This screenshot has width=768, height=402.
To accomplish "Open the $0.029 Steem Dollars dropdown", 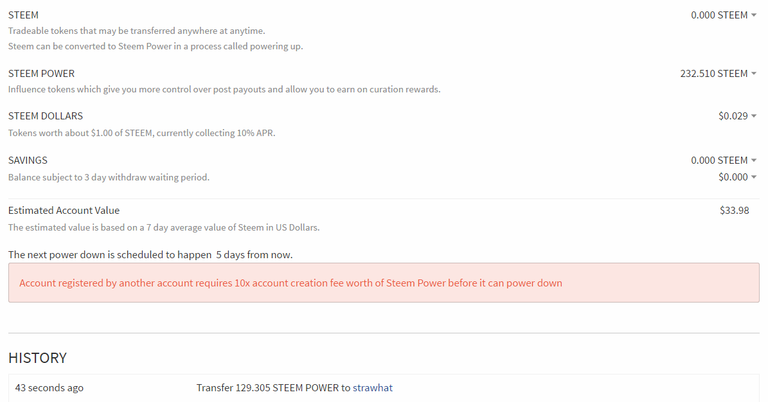I will click(x=737, y=116).
